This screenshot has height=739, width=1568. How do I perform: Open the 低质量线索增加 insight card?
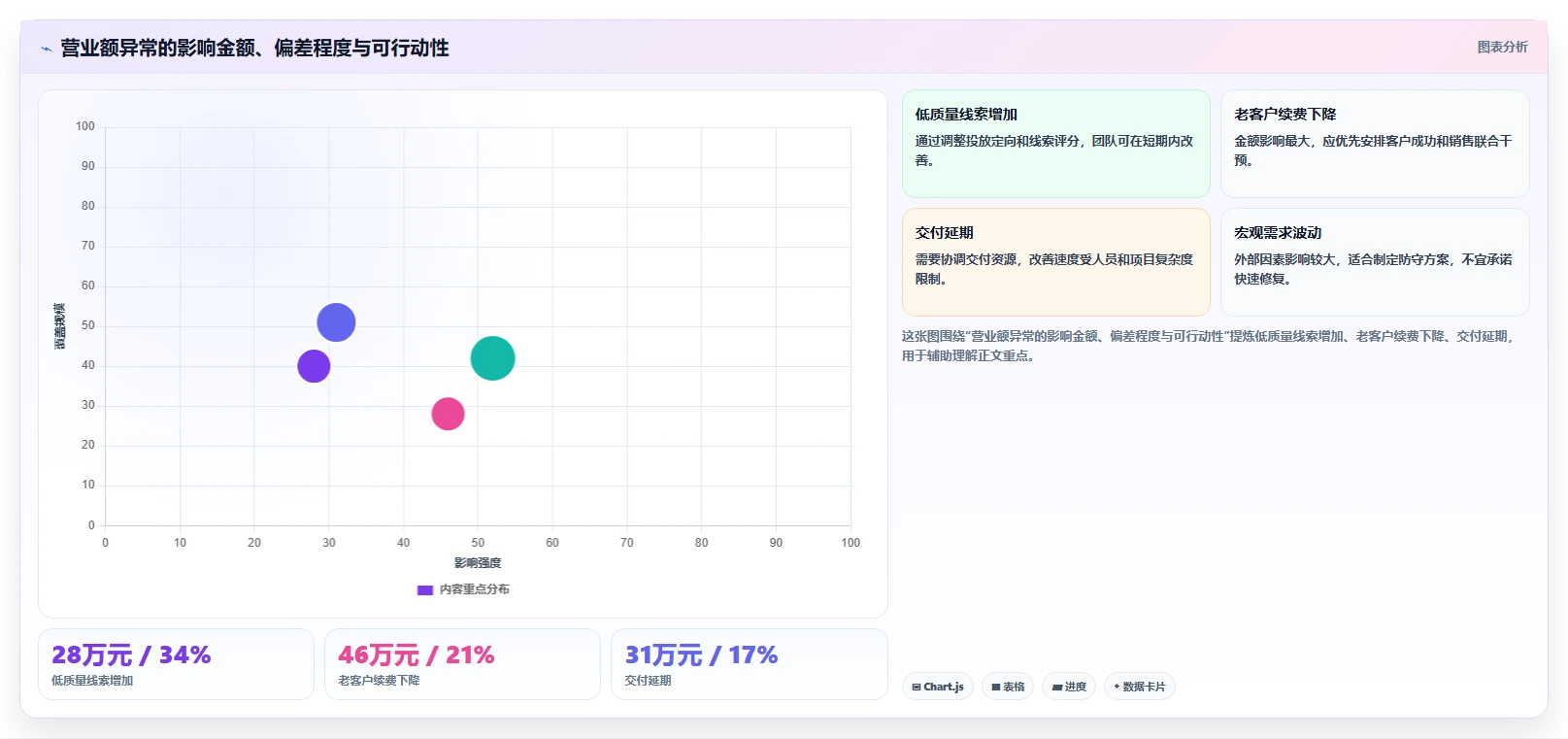coord(1055,144)
